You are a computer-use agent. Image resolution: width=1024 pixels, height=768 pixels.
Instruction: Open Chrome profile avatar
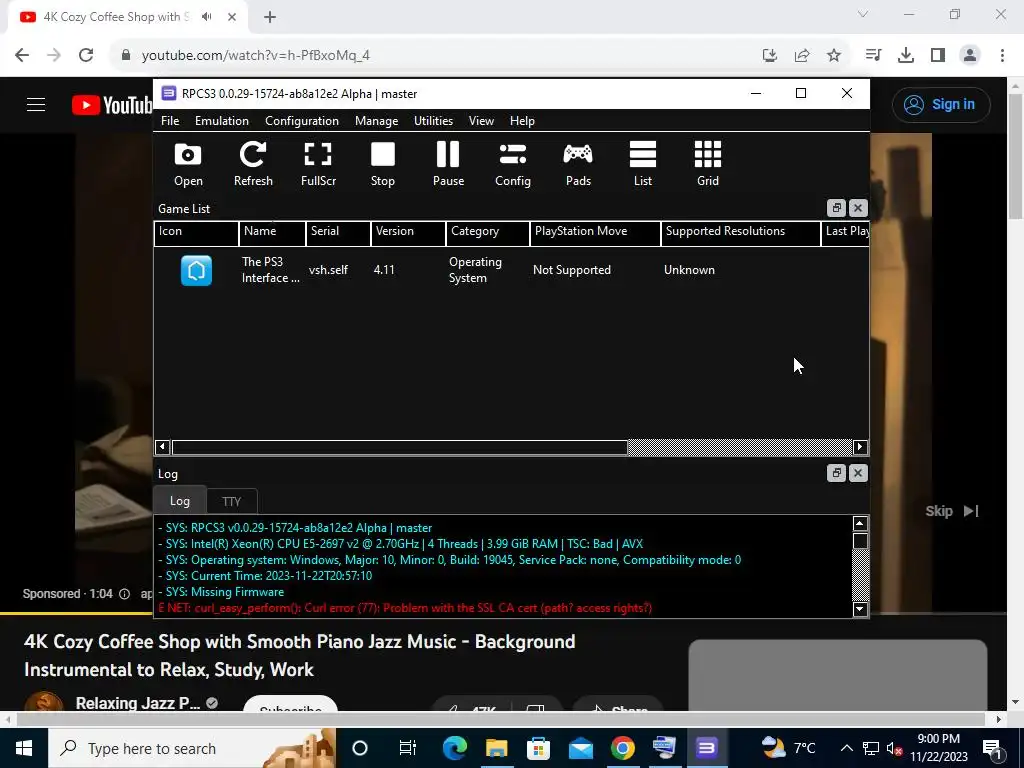970,56
